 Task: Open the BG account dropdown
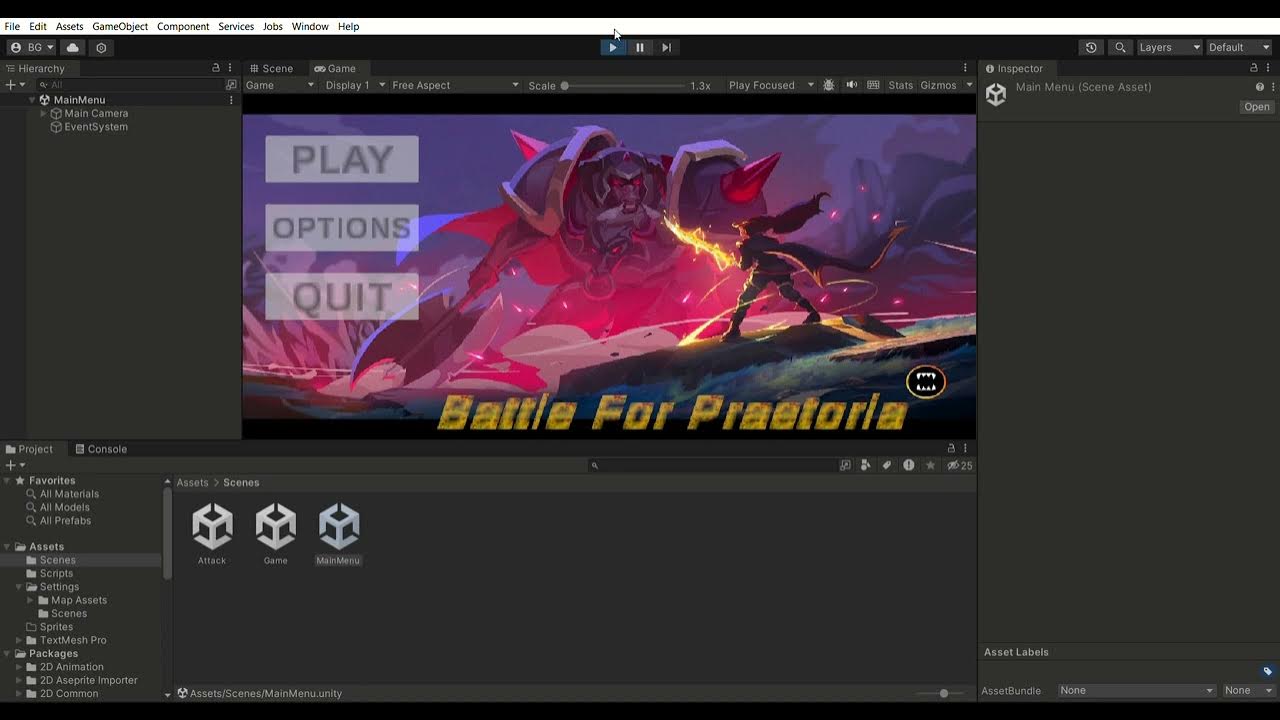tap(31, 47)
